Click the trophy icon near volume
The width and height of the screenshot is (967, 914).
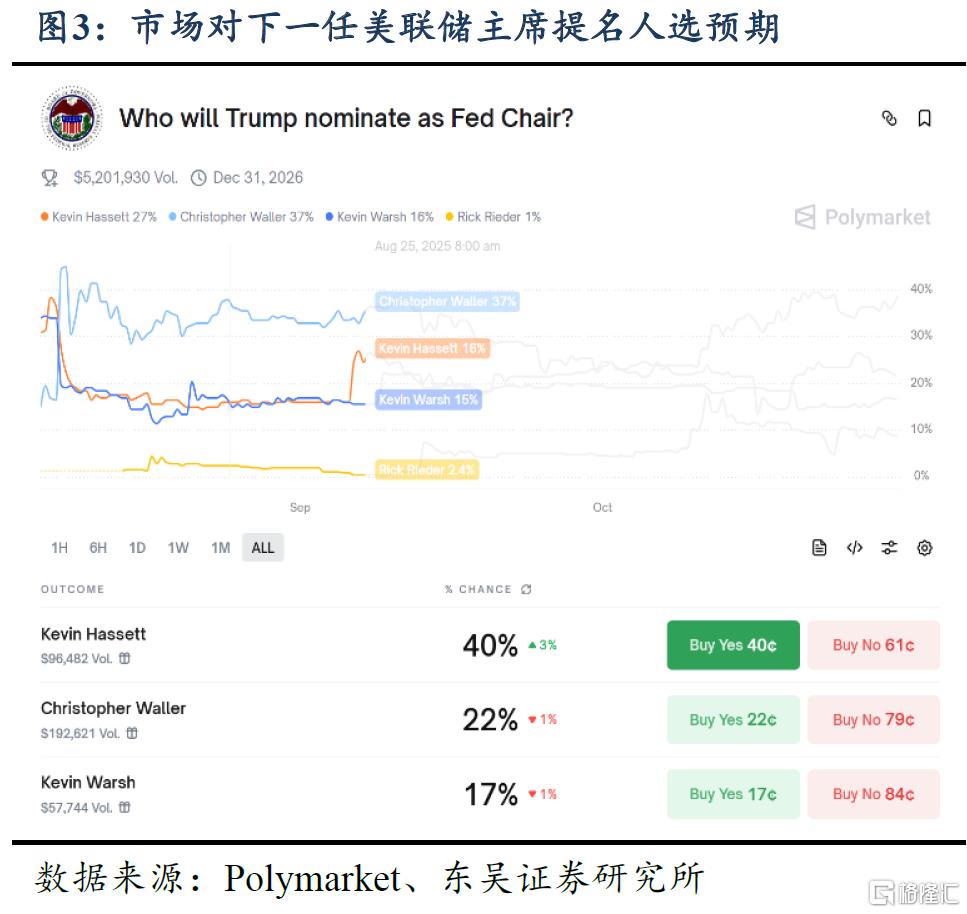click(x=50, y=178)
